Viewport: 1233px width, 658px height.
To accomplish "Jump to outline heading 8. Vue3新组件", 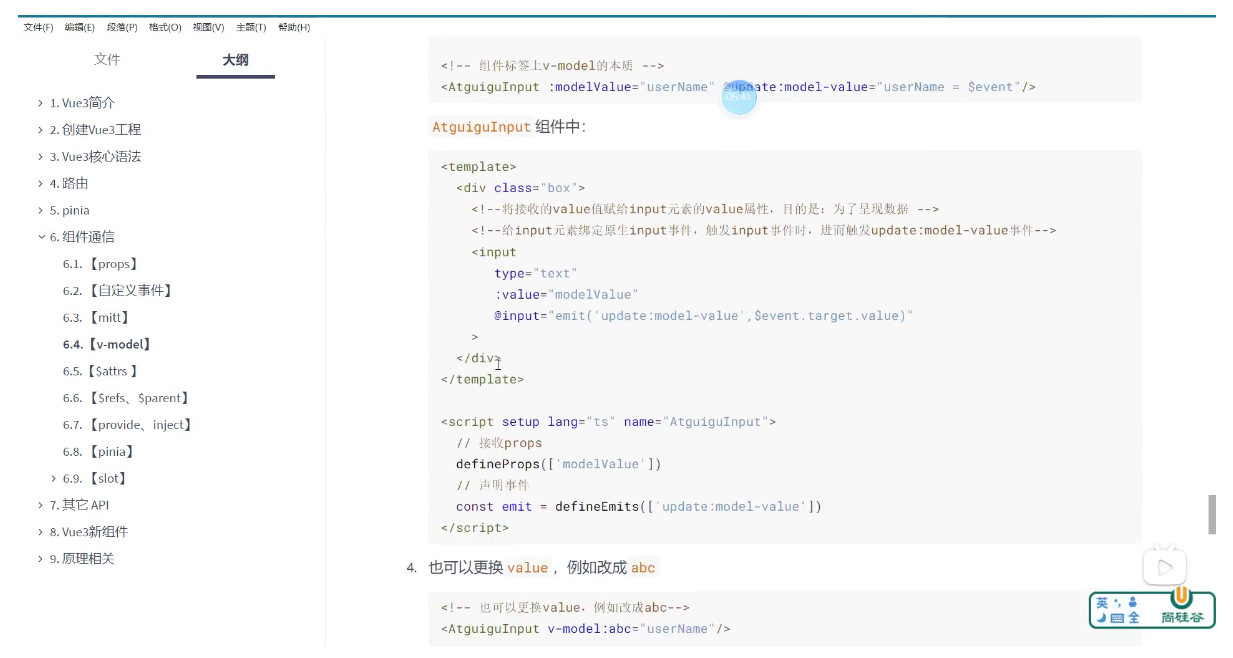I will click(x=89, y=532).
